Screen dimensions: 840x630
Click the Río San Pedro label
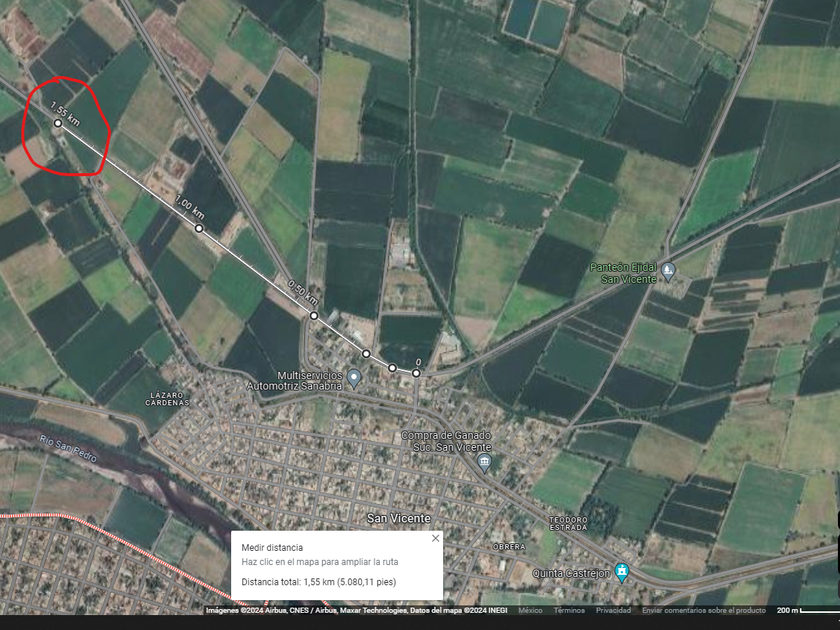click(x=68, y=448)
